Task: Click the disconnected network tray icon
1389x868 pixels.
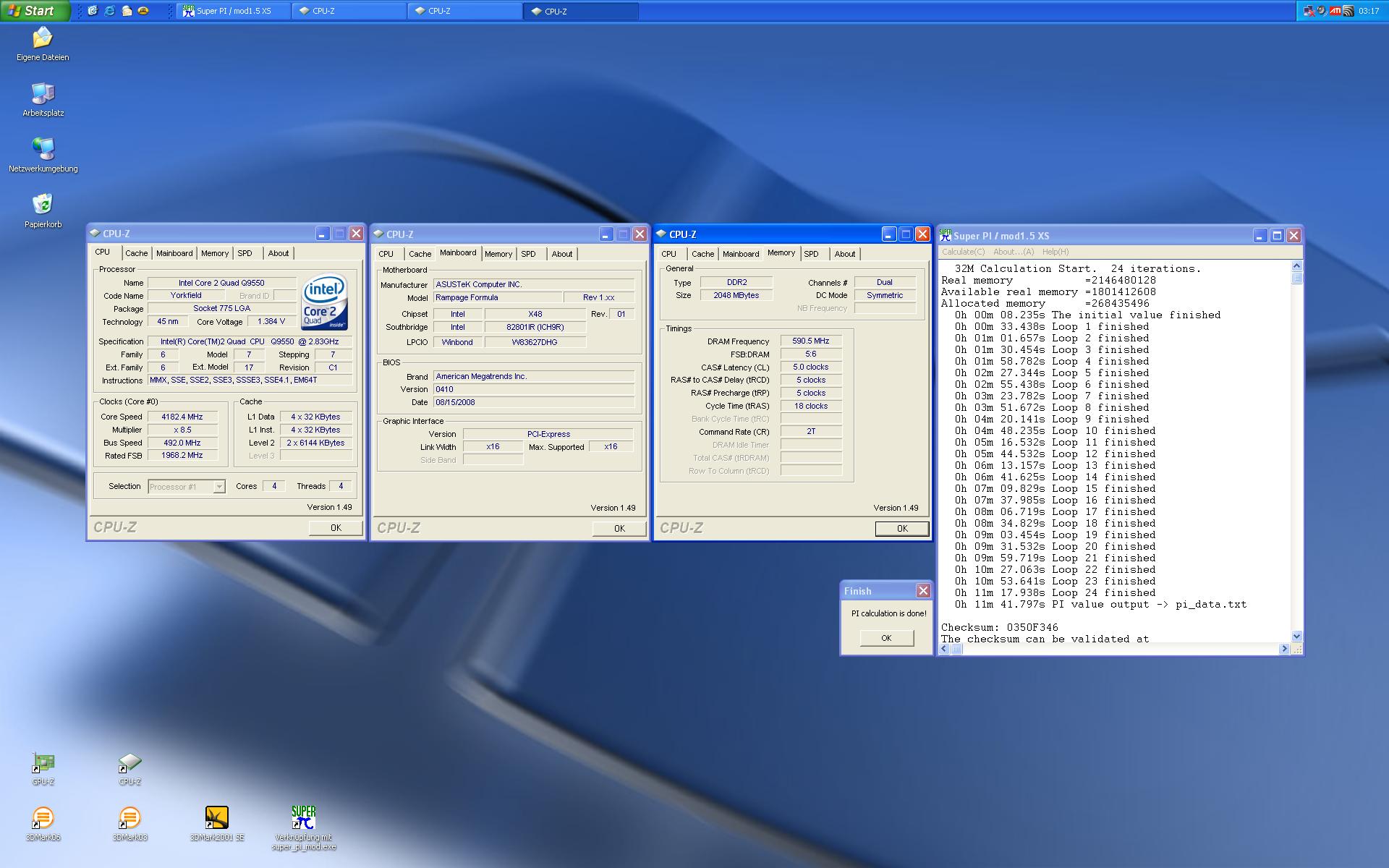Action: click(x=1309, y=11)
